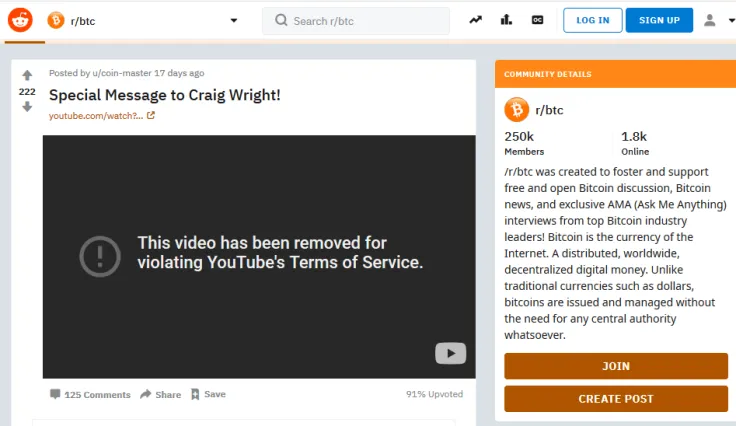Click the r/btc Bitcoin icon in sidebar
Viewport: 736px width, 426px height.
[516, 110]
